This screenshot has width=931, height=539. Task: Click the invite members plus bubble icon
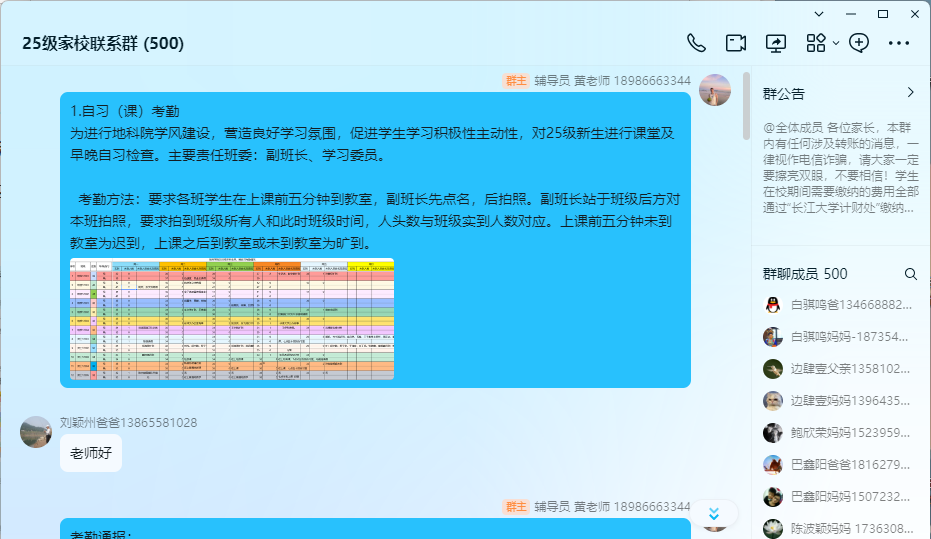click(x=859, y=43)
